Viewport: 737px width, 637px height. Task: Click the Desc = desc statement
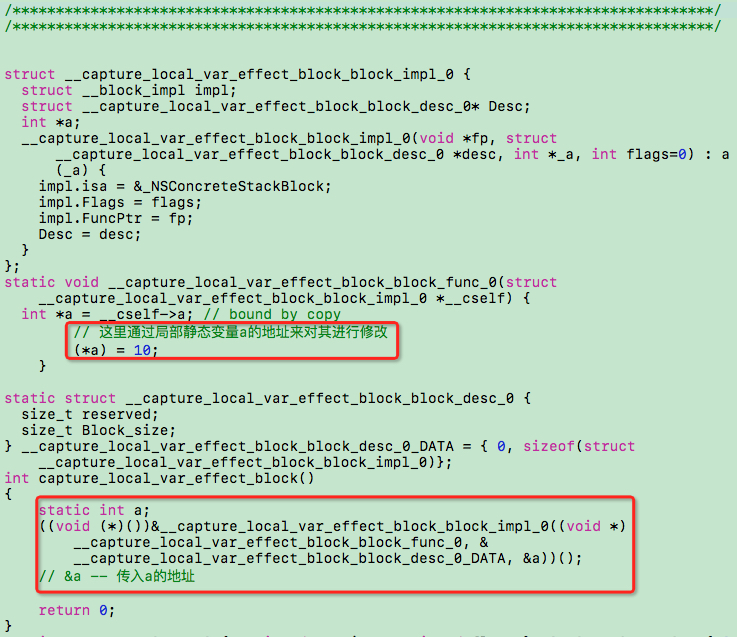point(89,234)
